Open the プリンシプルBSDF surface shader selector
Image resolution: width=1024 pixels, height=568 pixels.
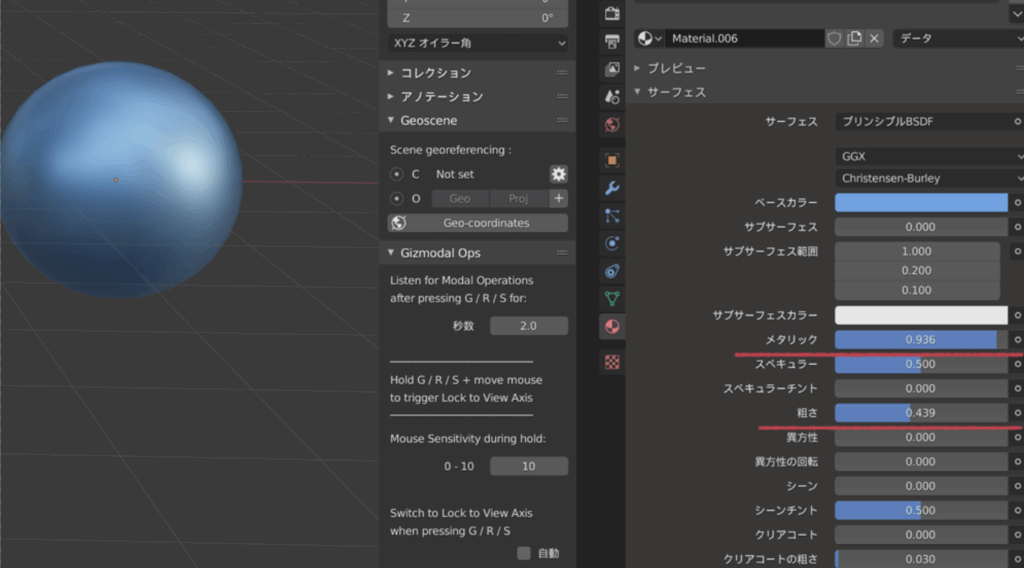click(920, 121)
